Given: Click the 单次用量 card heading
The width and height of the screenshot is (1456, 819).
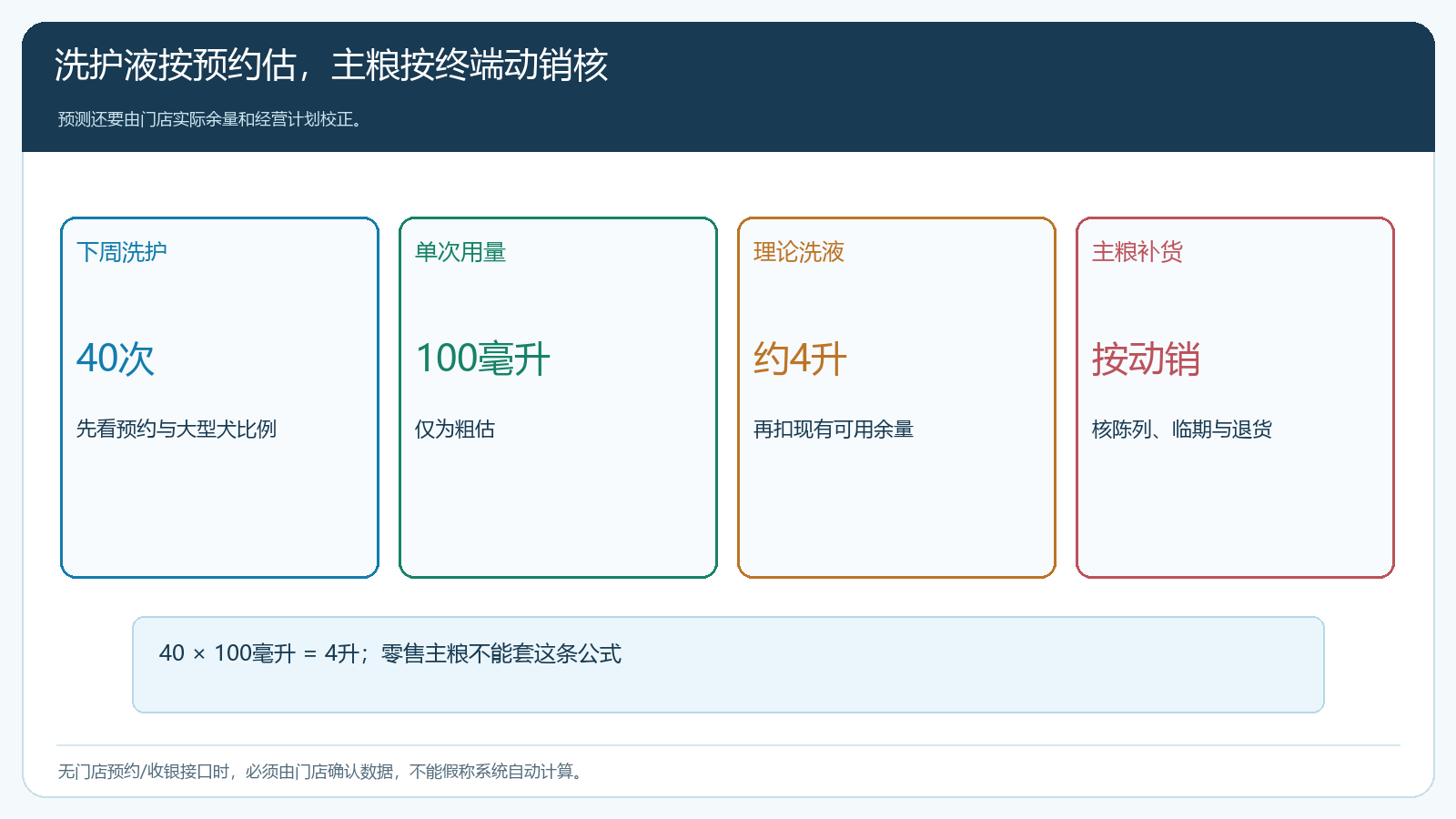Looking at the screenshot, I should click(460, 252).
